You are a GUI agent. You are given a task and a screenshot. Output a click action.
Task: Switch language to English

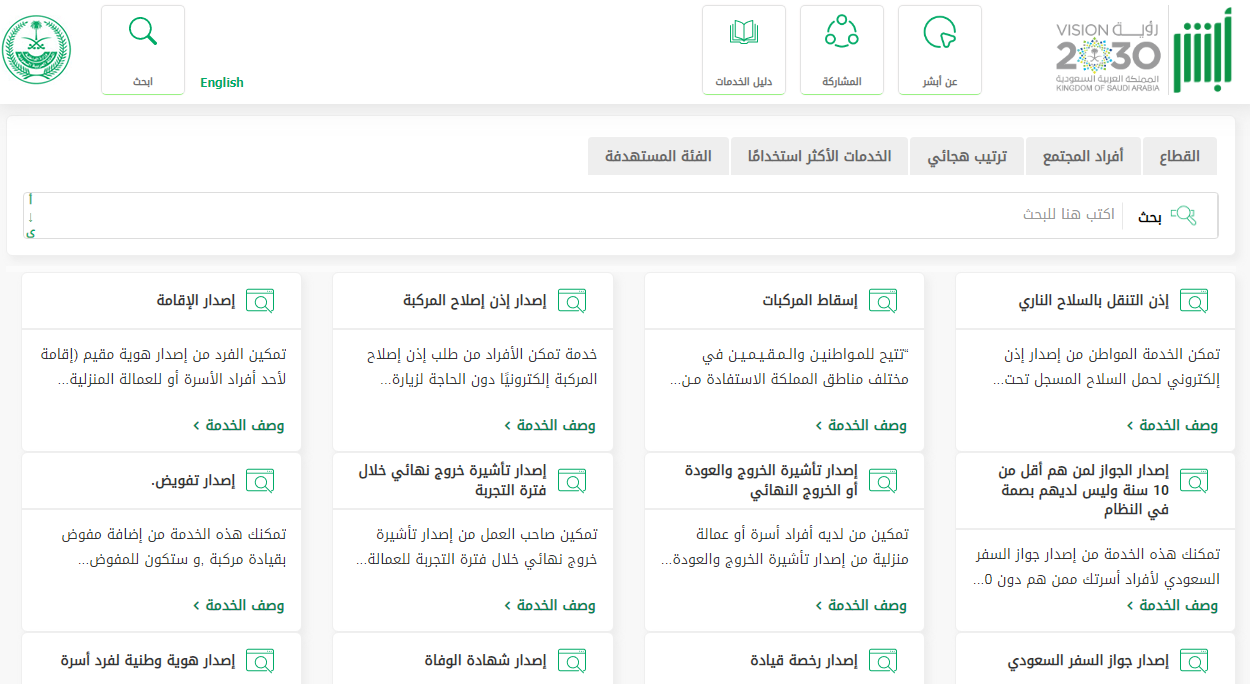coord(222,83)
